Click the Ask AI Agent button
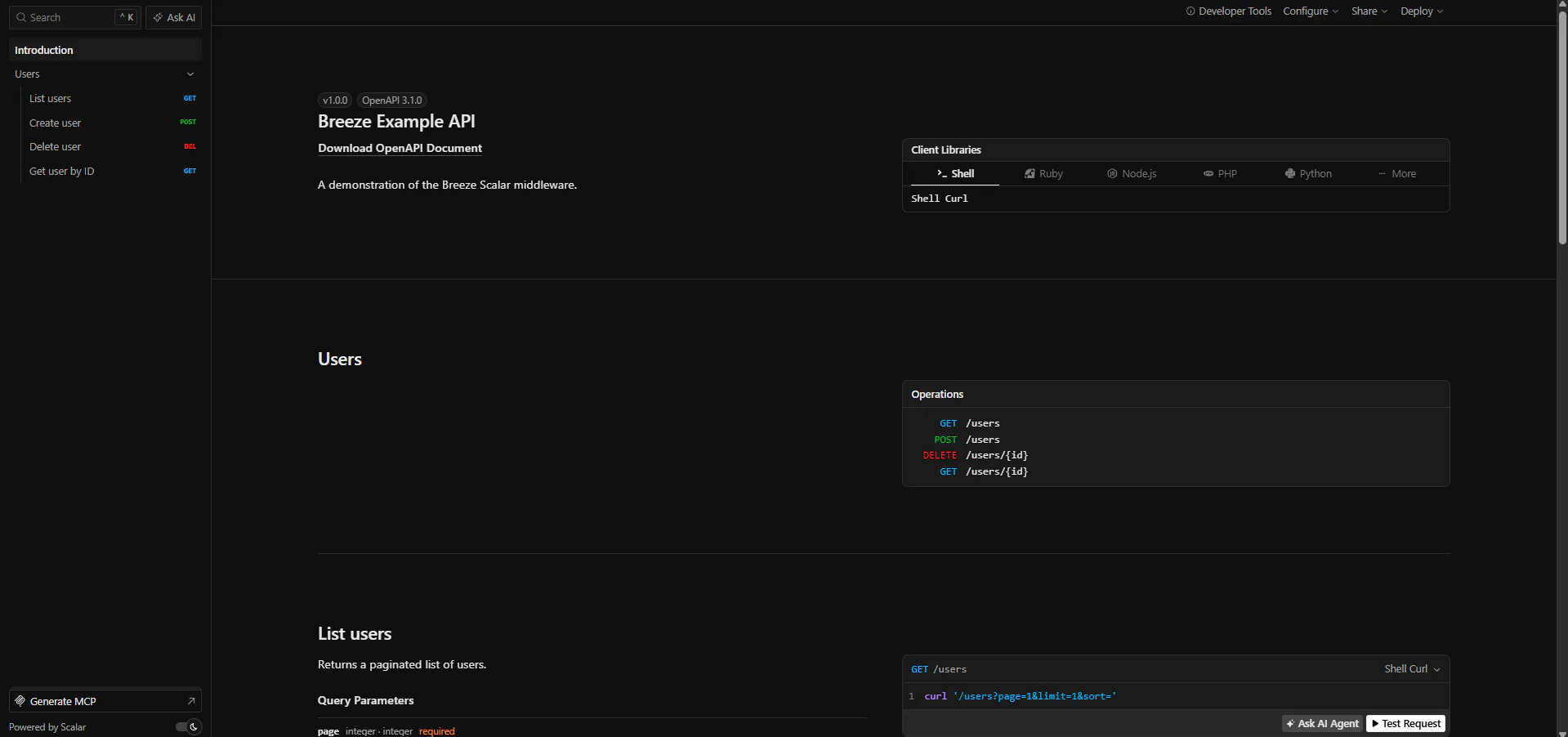Screen dimensions: 1568x737 [x=1322, y=724]
